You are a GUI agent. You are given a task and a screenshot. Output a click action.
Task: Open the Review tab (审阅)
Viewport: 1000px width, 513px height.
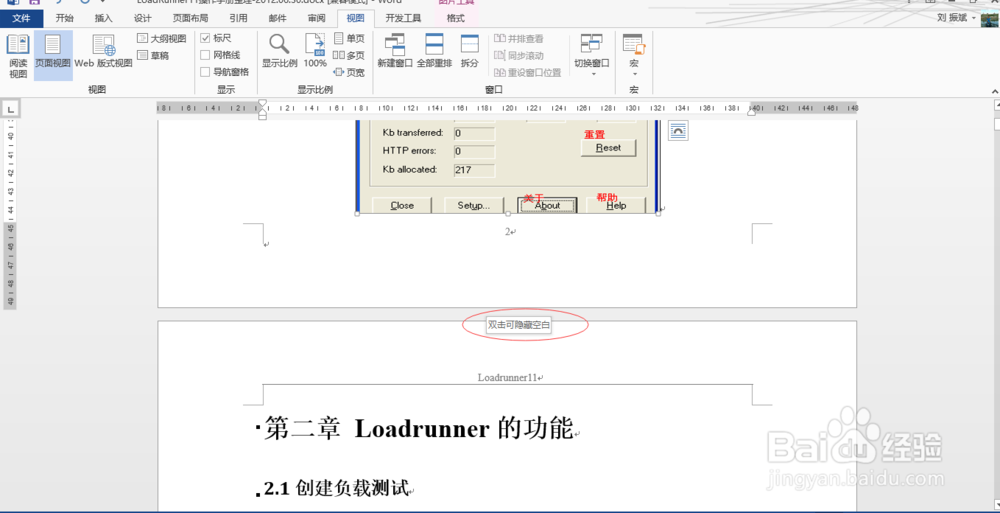pyautogui.click(x=316, y=19)
